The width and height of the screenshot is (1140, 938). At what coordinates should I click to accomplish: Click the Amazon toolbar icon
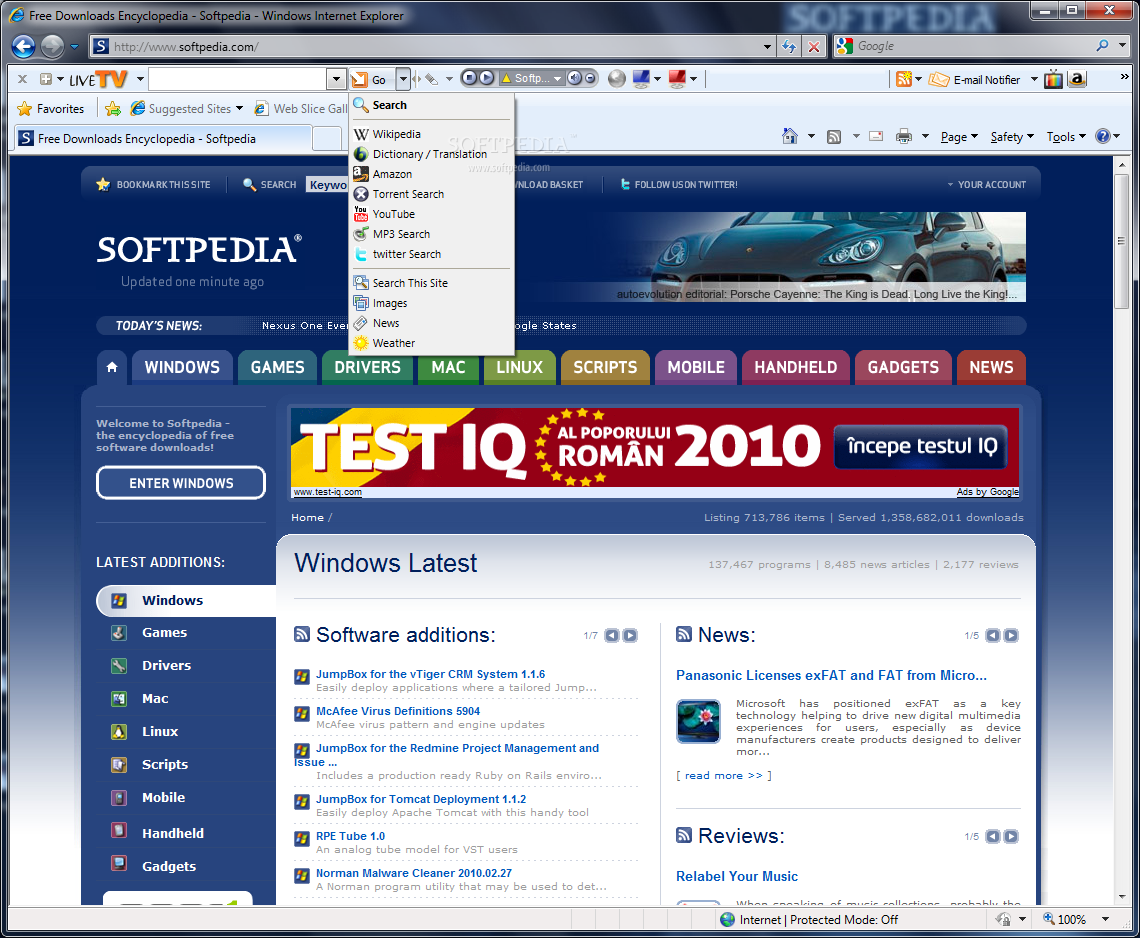(1077, 79)
